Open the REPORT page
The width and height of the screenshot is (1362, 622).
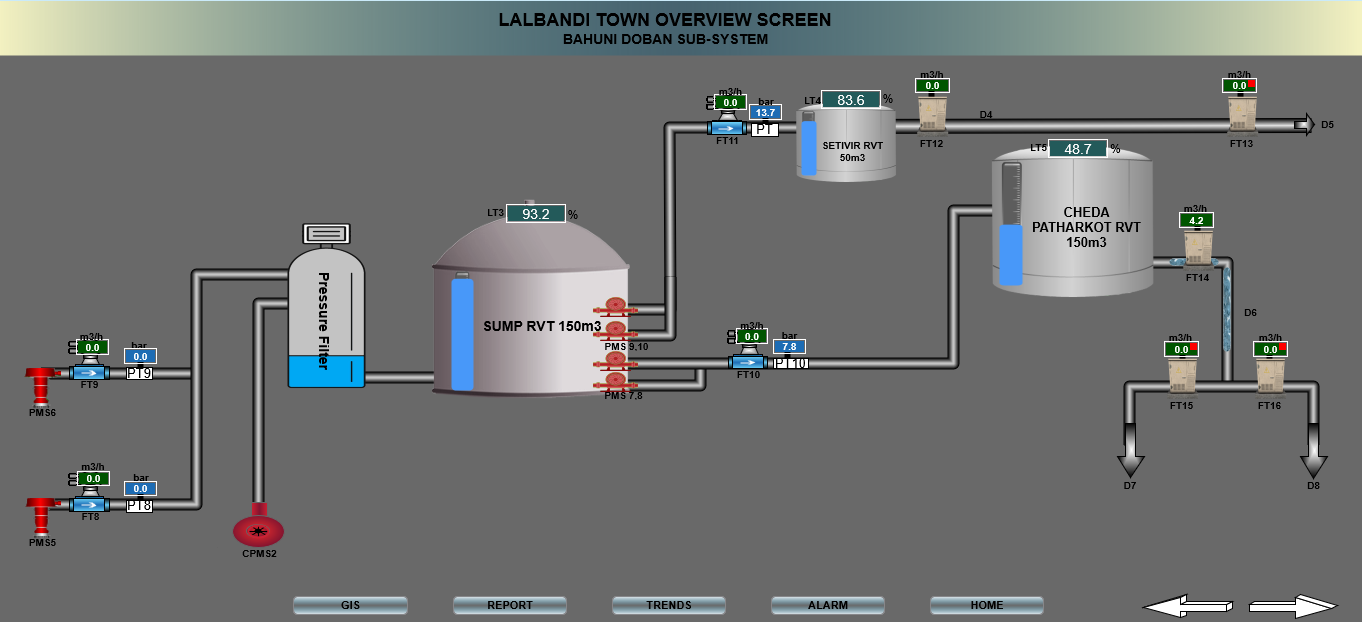(510, 605)
